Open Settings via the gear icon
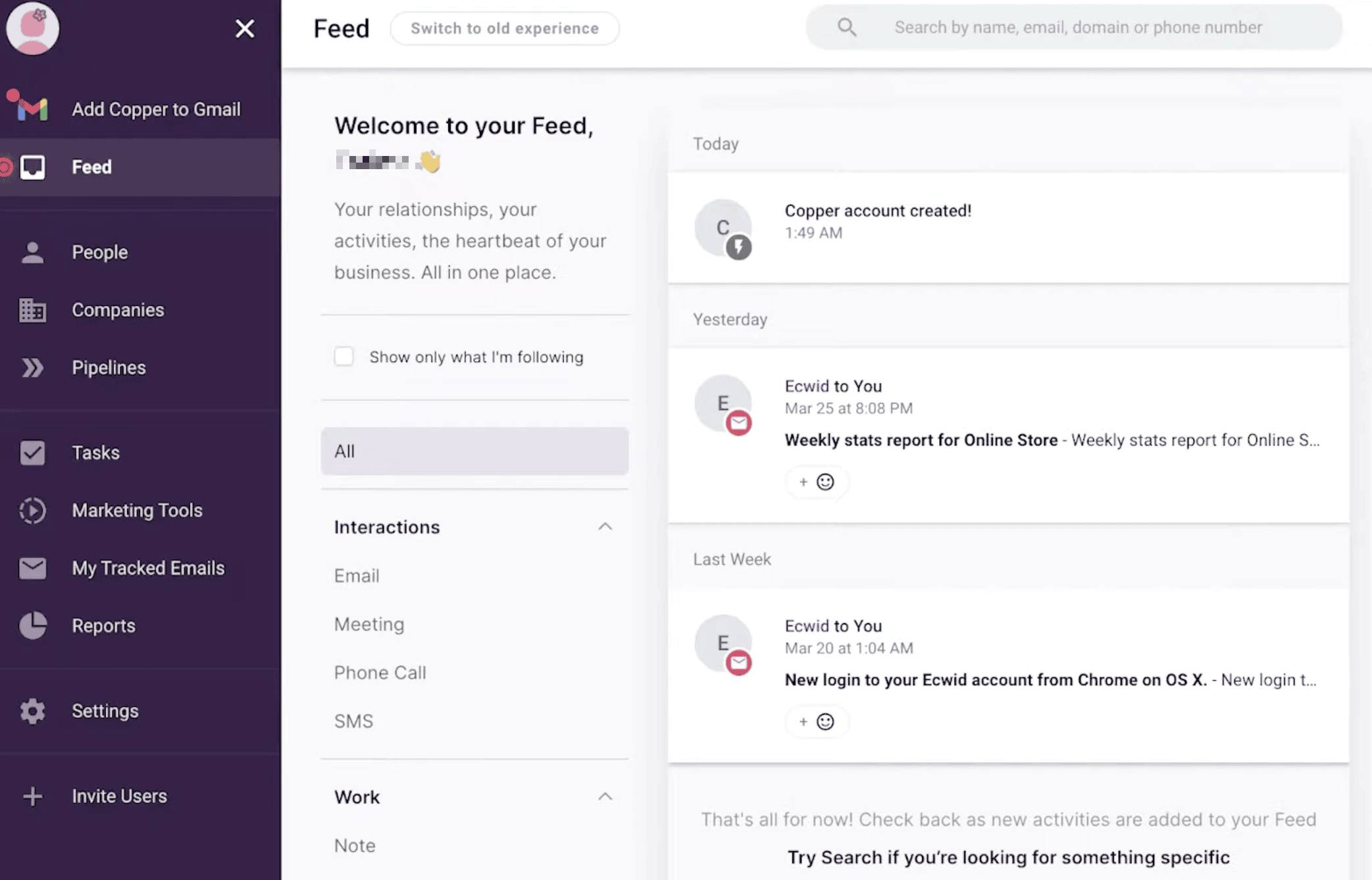1372x880 pixels. pyautogui.click(x=32, y=711)
